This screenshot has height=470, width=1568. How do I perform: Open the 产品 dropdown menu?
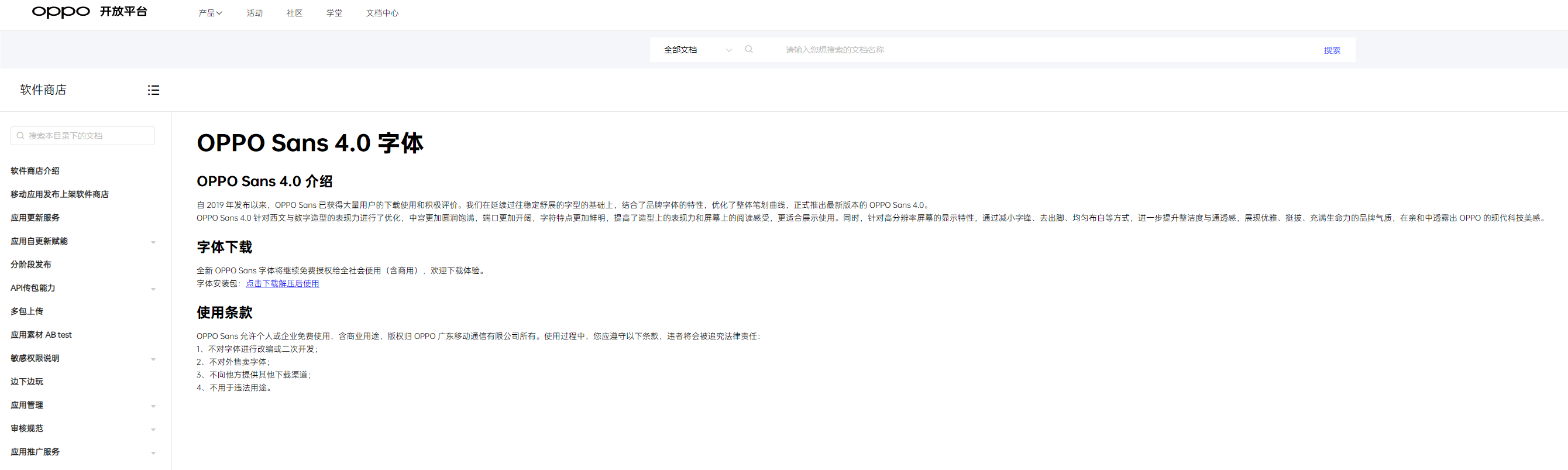tap(210, 13)
